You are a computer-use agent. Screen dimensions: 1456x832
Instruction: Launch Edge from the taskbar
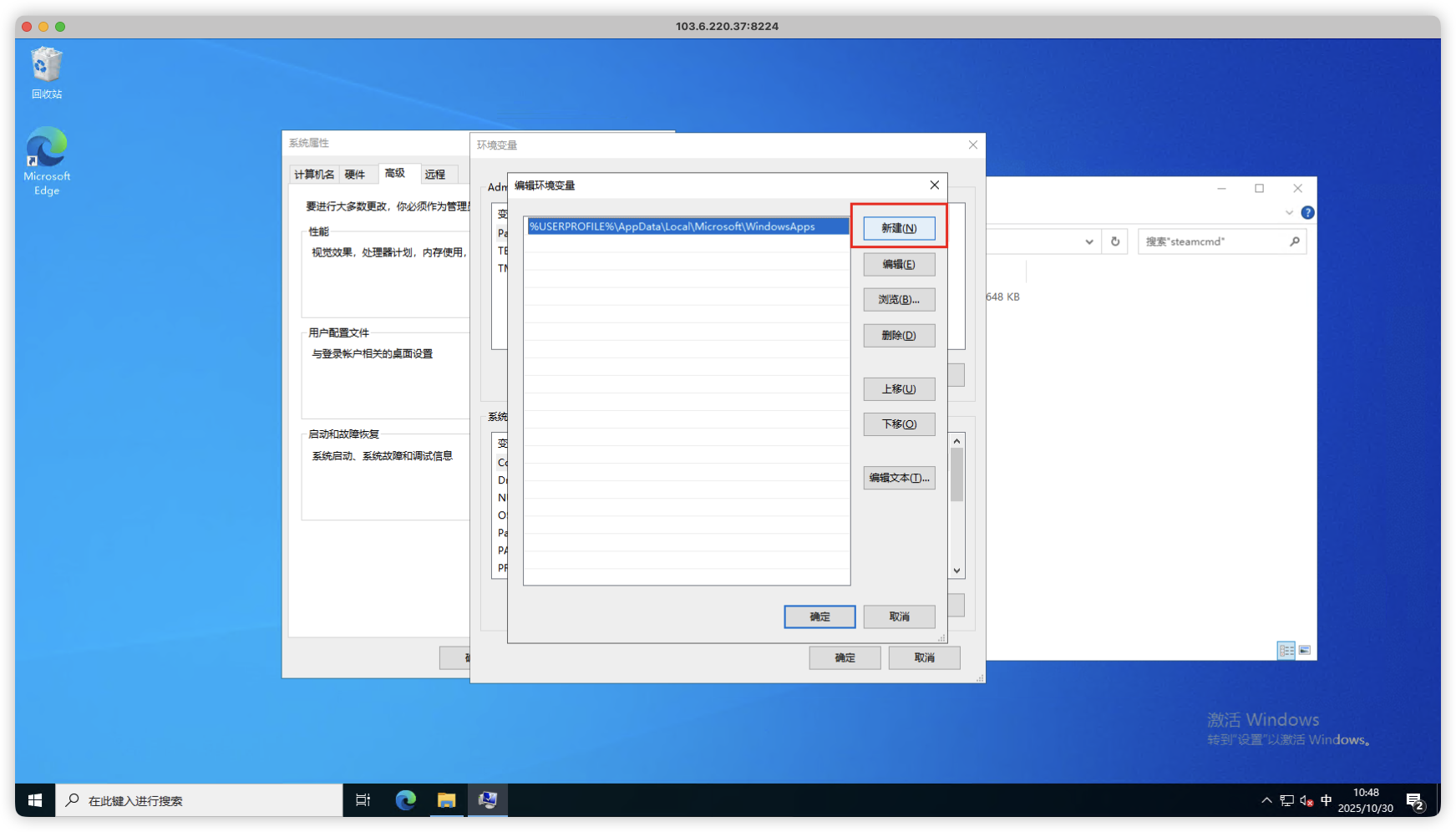point(406,800)
